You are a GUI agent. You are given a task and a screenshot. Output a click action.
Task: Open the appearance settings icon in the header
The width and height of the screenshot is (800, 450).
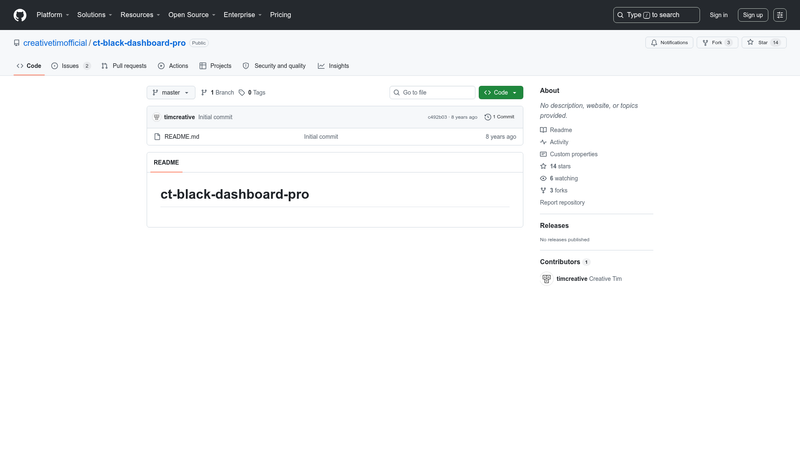pos(780,15)
